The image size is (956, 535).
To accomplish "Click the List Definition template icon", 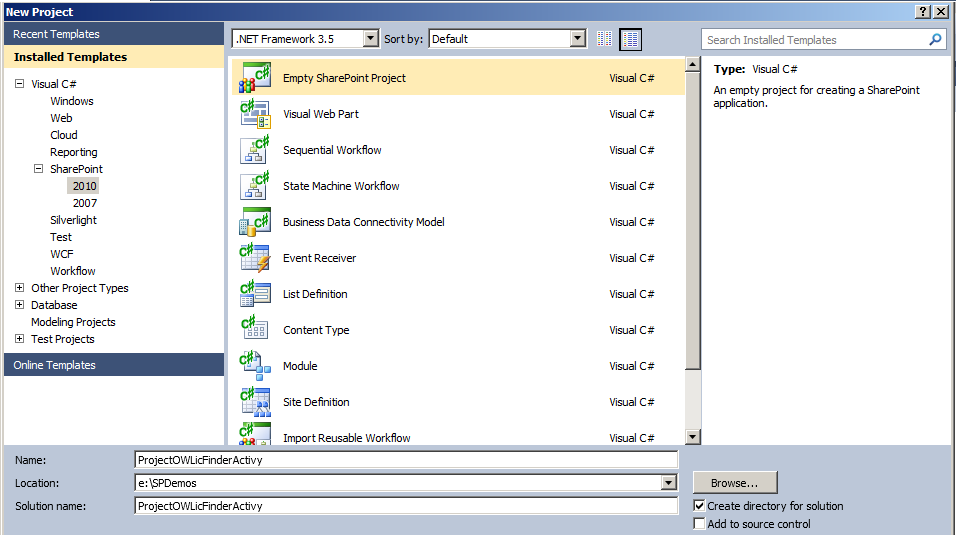I will click(255, 293).
